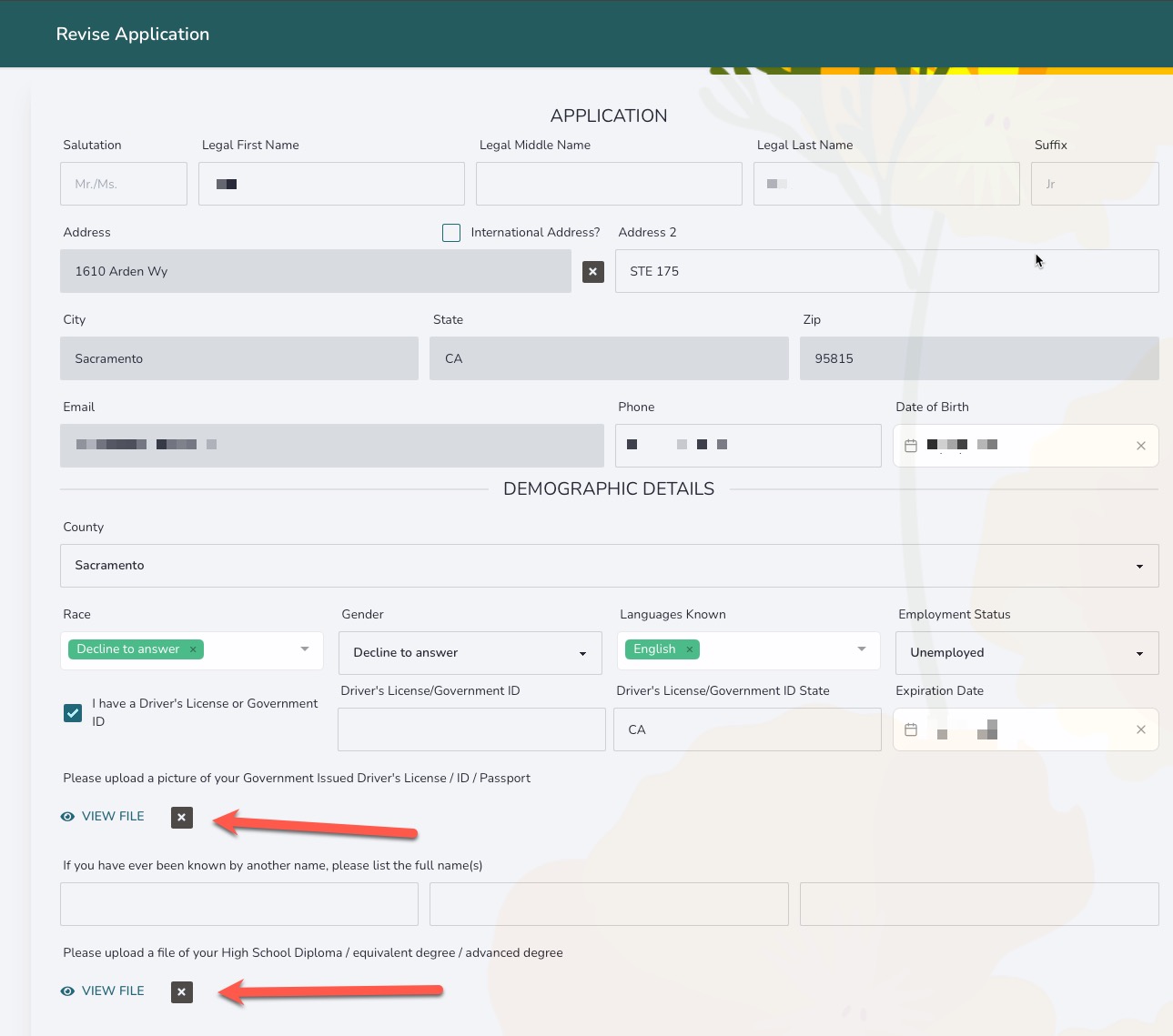
Task: Click the Driver's License/Government ID number field
Action: [x=471, y=729]
